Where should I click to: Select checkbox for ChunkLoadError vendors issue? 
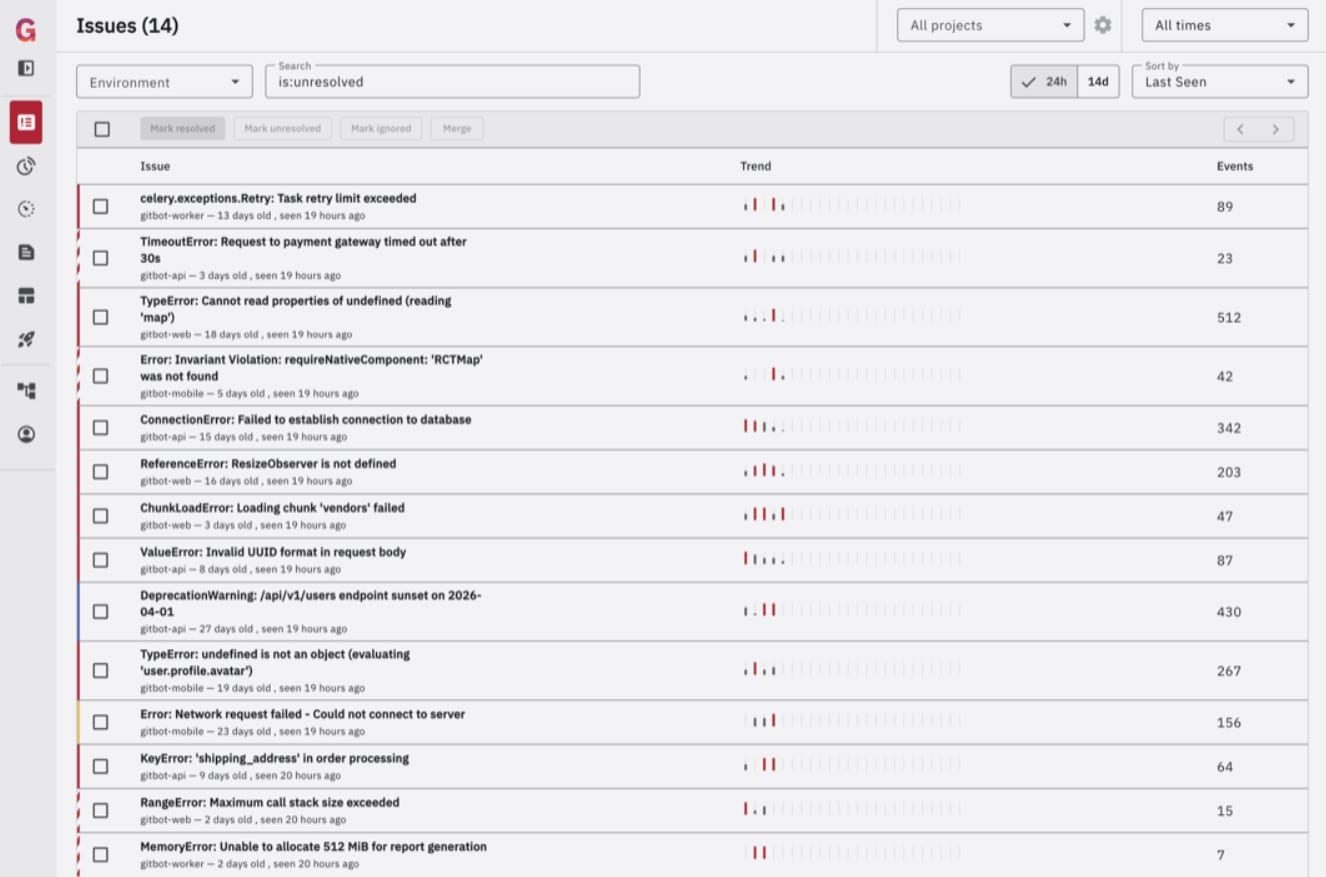(100, 516)
